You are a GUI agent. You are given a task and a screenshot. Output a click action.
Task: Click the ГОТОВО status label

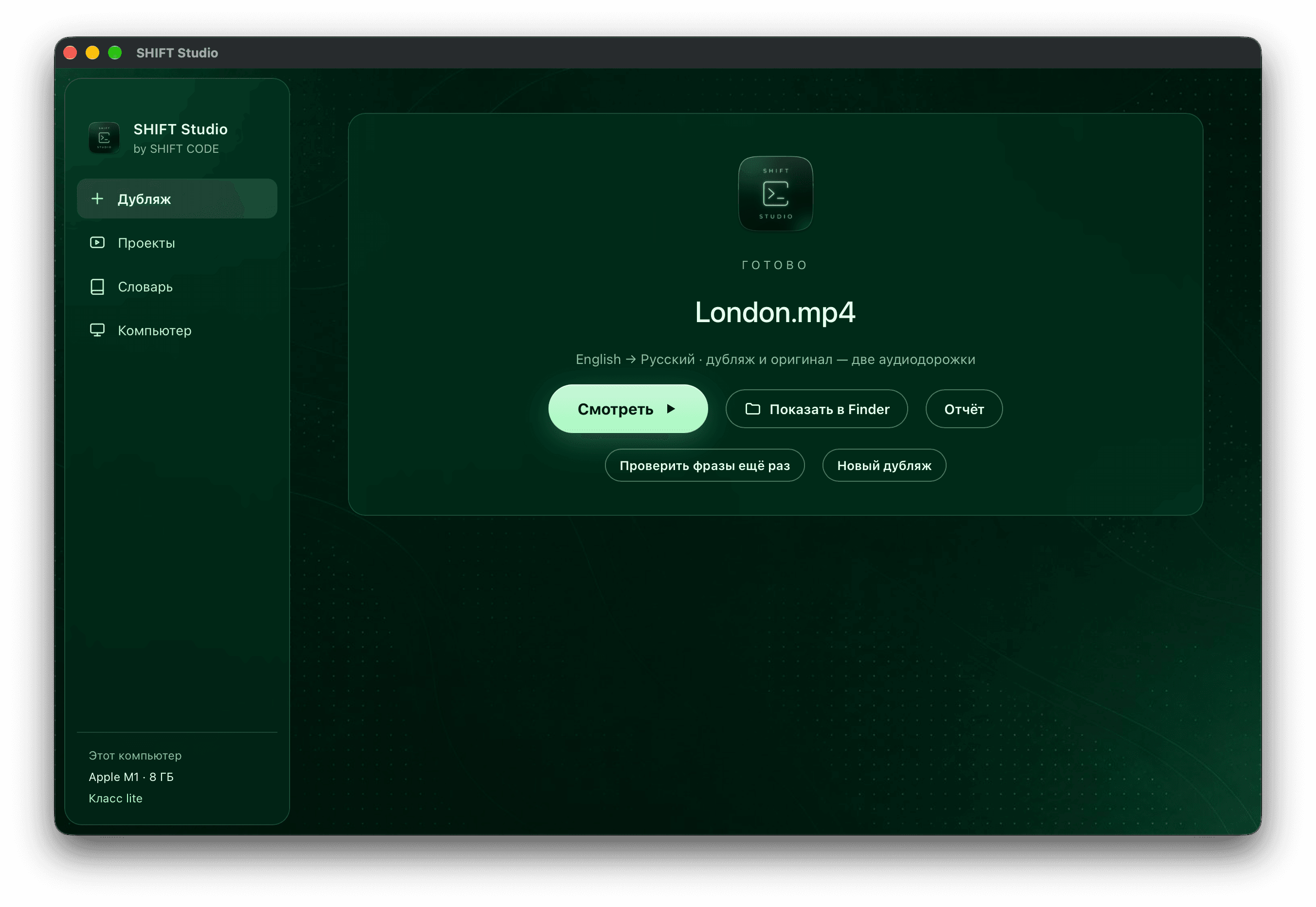(775, 265)
